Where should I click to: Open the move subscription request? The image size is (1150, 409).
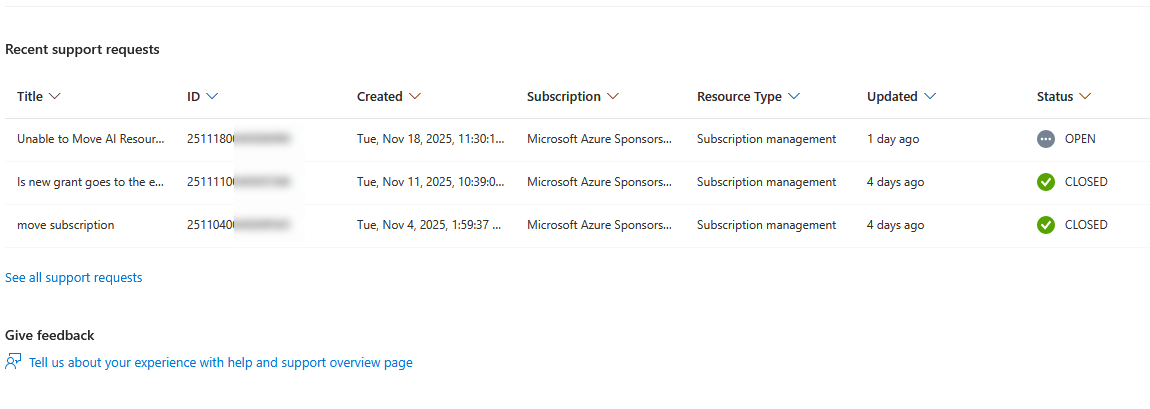coord(66,225)
